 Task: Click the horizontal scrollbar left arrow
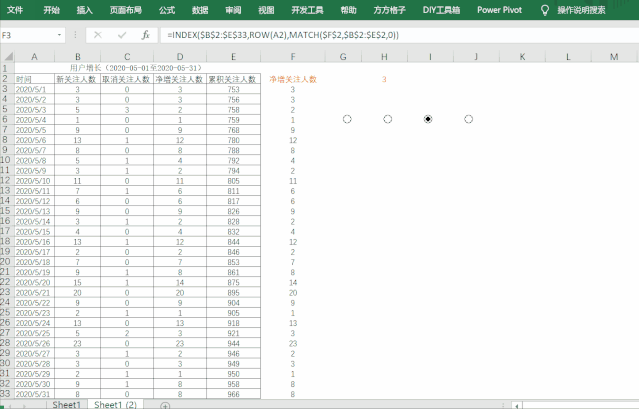pyautogui.click(x=517, y=406)
